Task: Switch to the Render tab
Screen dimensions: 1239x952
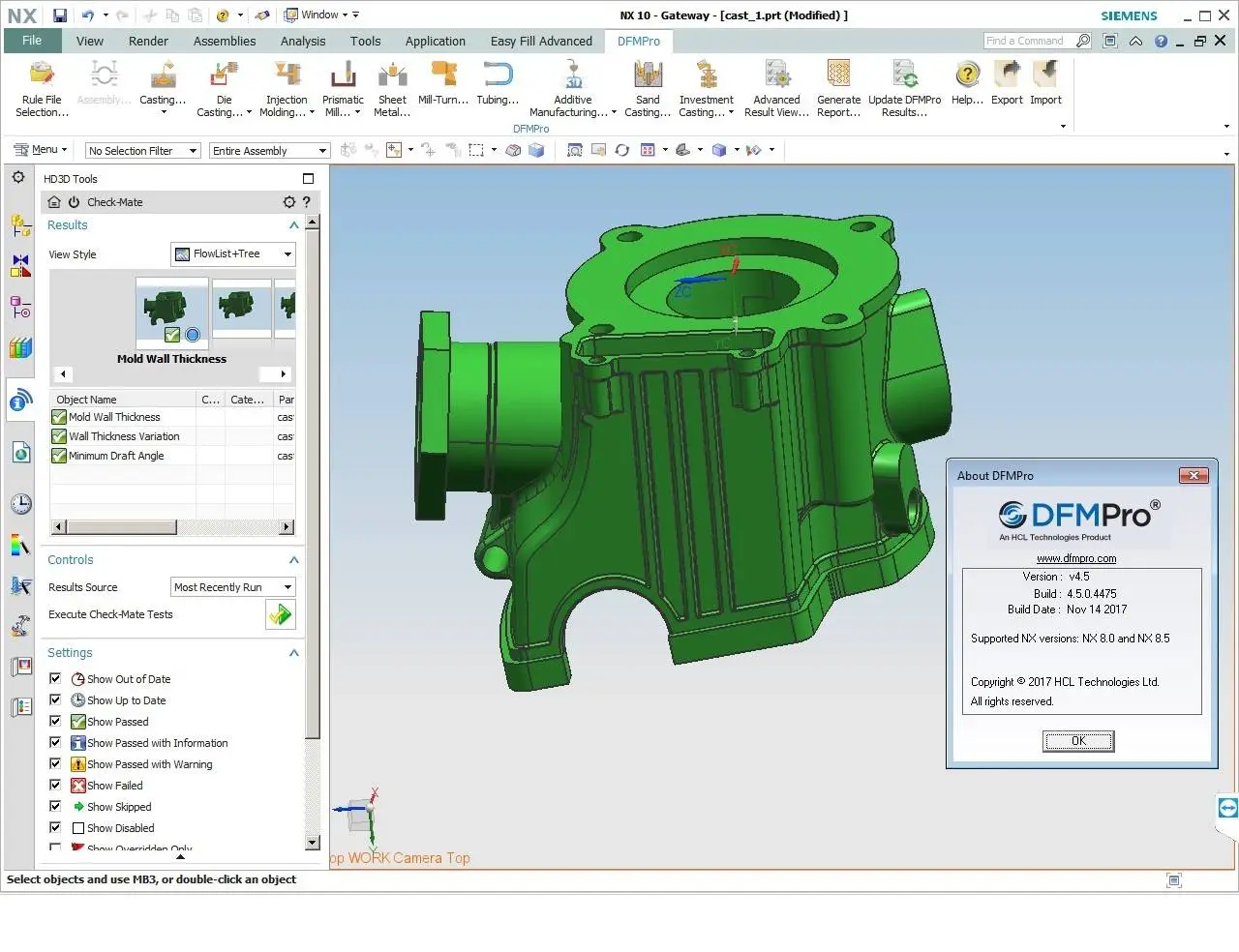Action: (148, 41)
